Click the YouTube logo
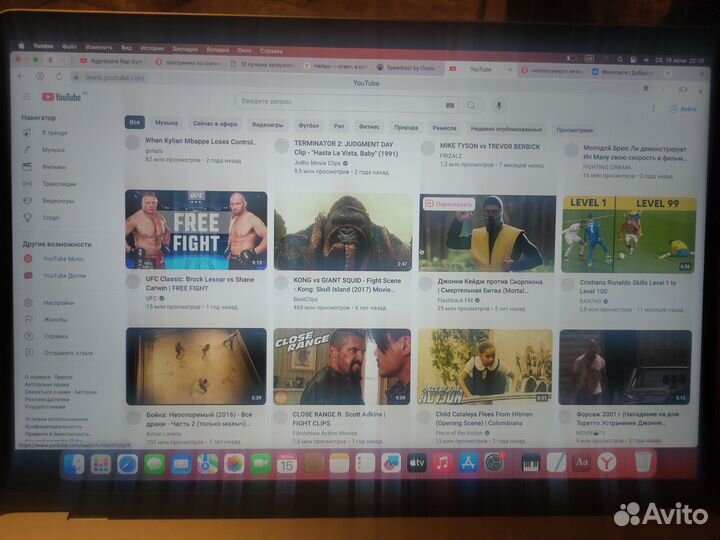The image size is (720, 540). pos(62,97)
